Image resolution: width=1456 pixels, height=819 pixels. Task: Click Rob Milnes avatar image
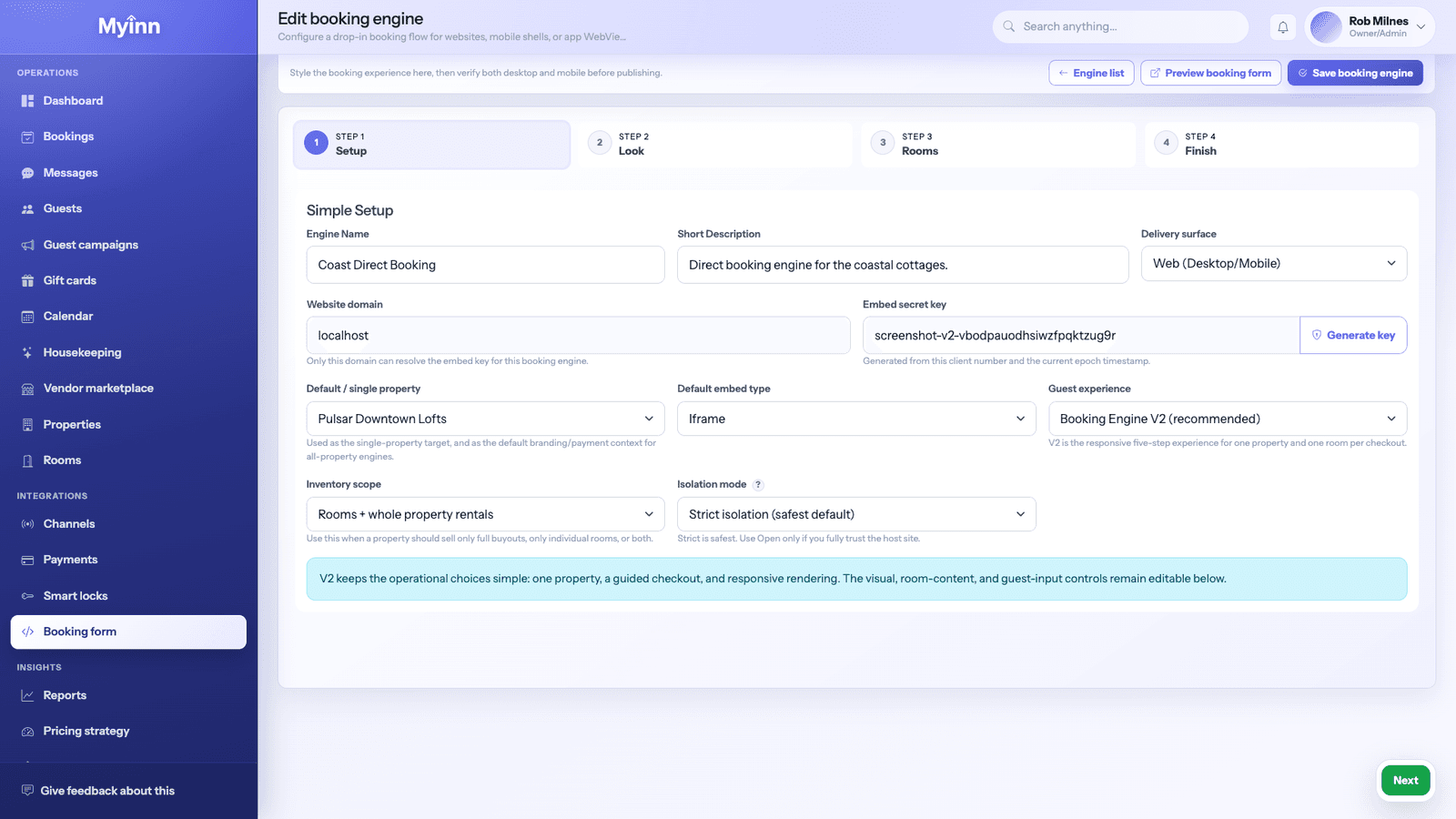(1326, 27)
